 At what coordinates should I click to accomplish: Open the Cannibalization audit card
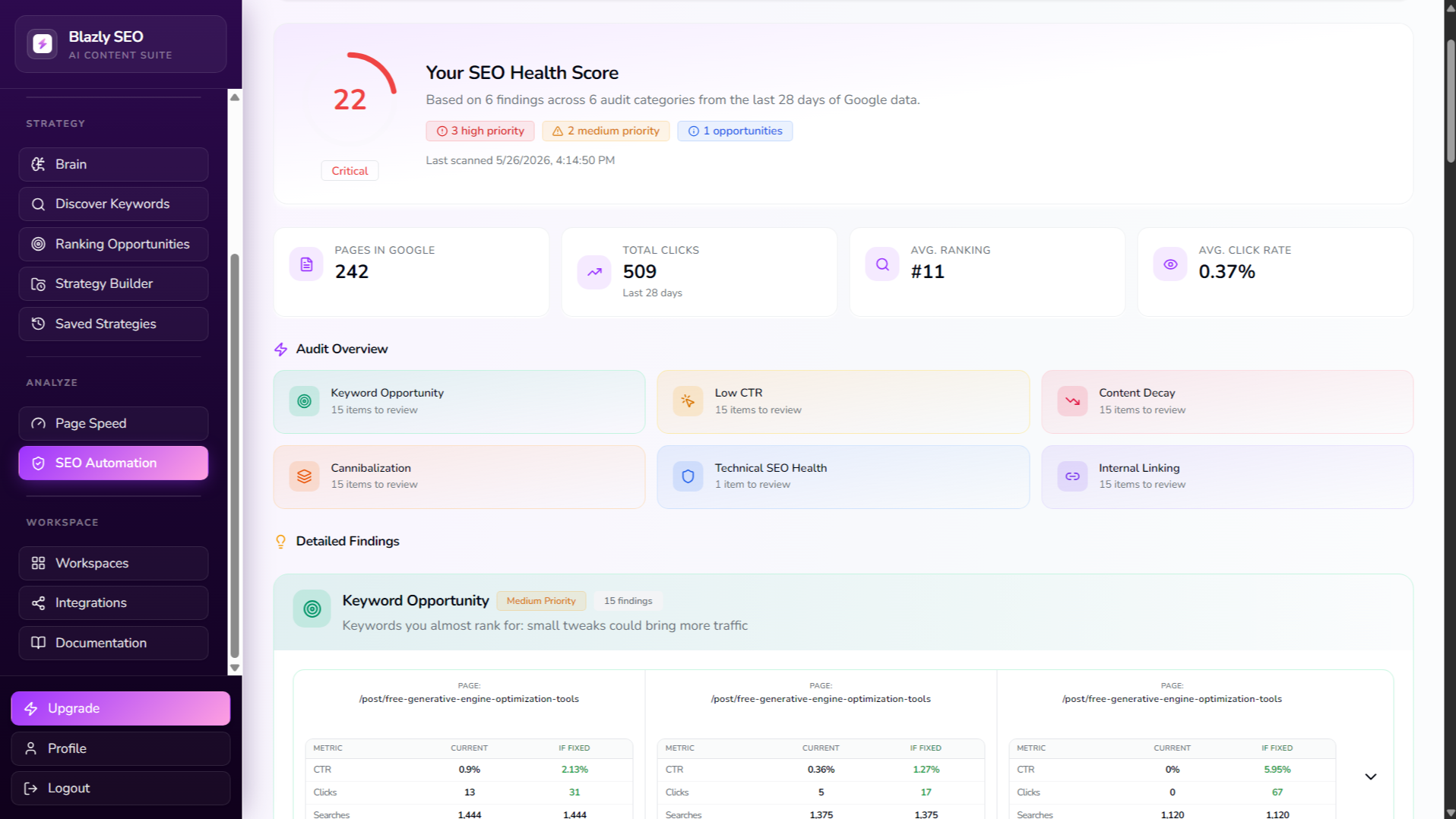(x=459, y=476)
